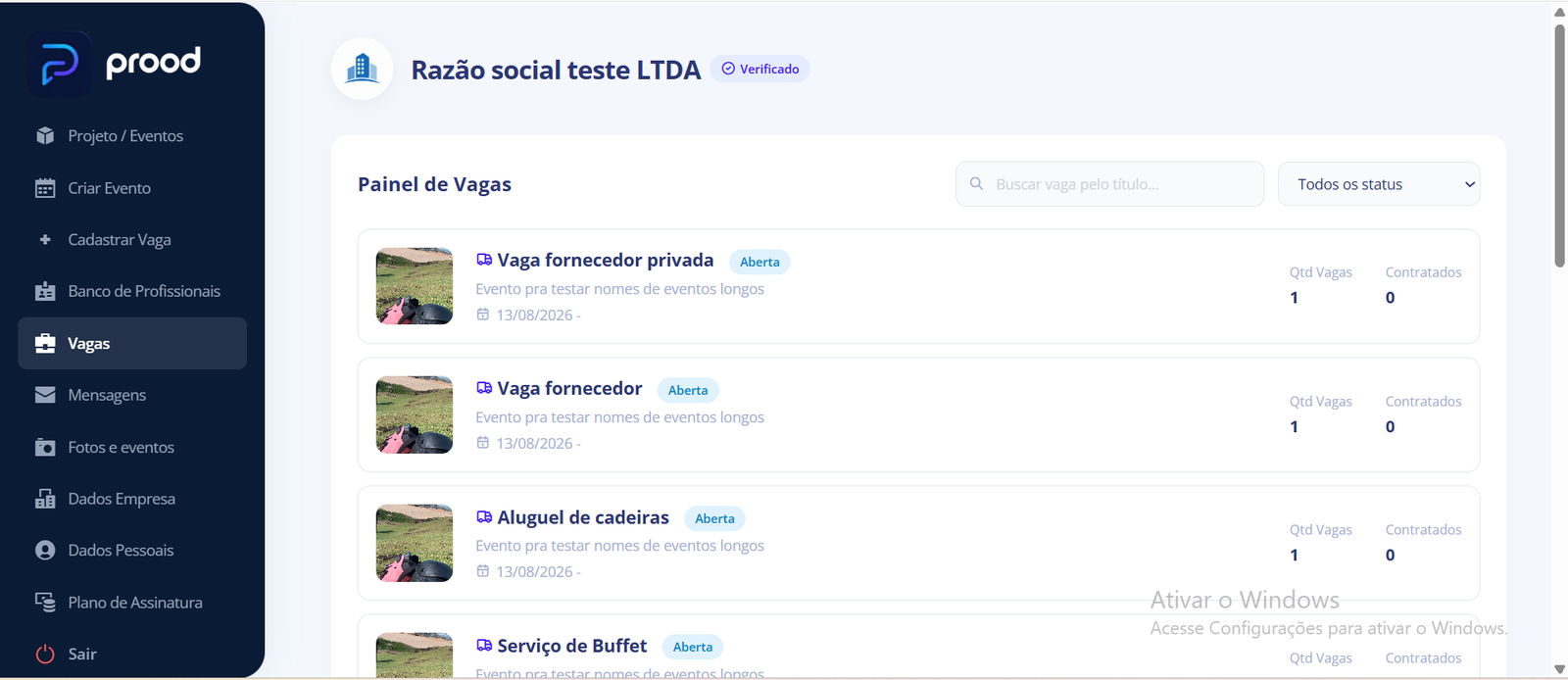Go to Dados Empresa page
1568x680 pixels.
coord(132,498)
